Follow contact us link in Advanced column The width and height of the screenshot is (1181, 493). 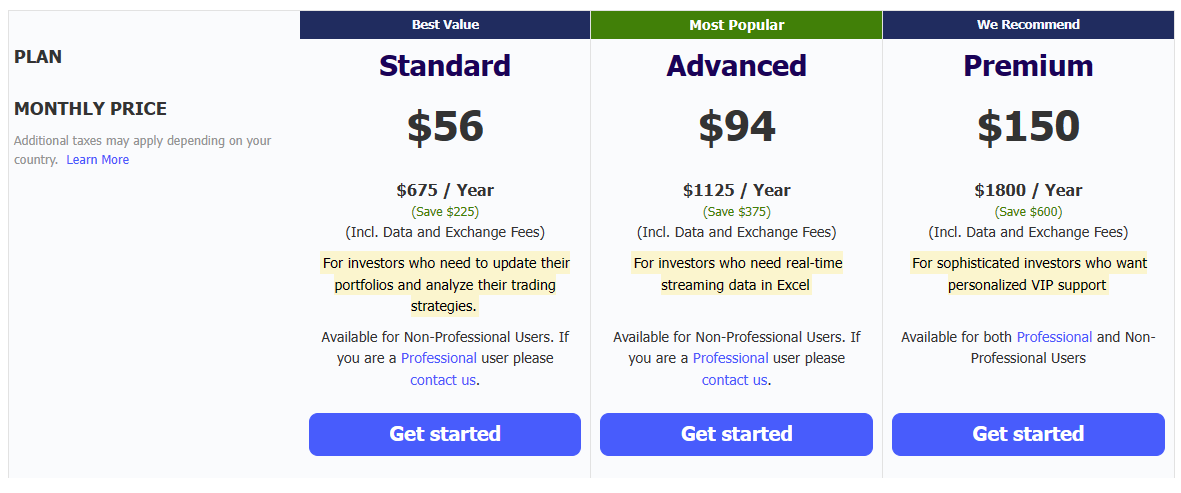[x=735, y=380]
